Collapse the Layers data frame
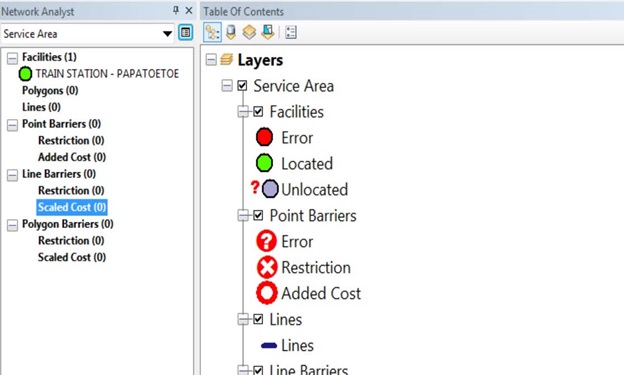Screen dimensions: 624x375 click(x=211, y=60)
